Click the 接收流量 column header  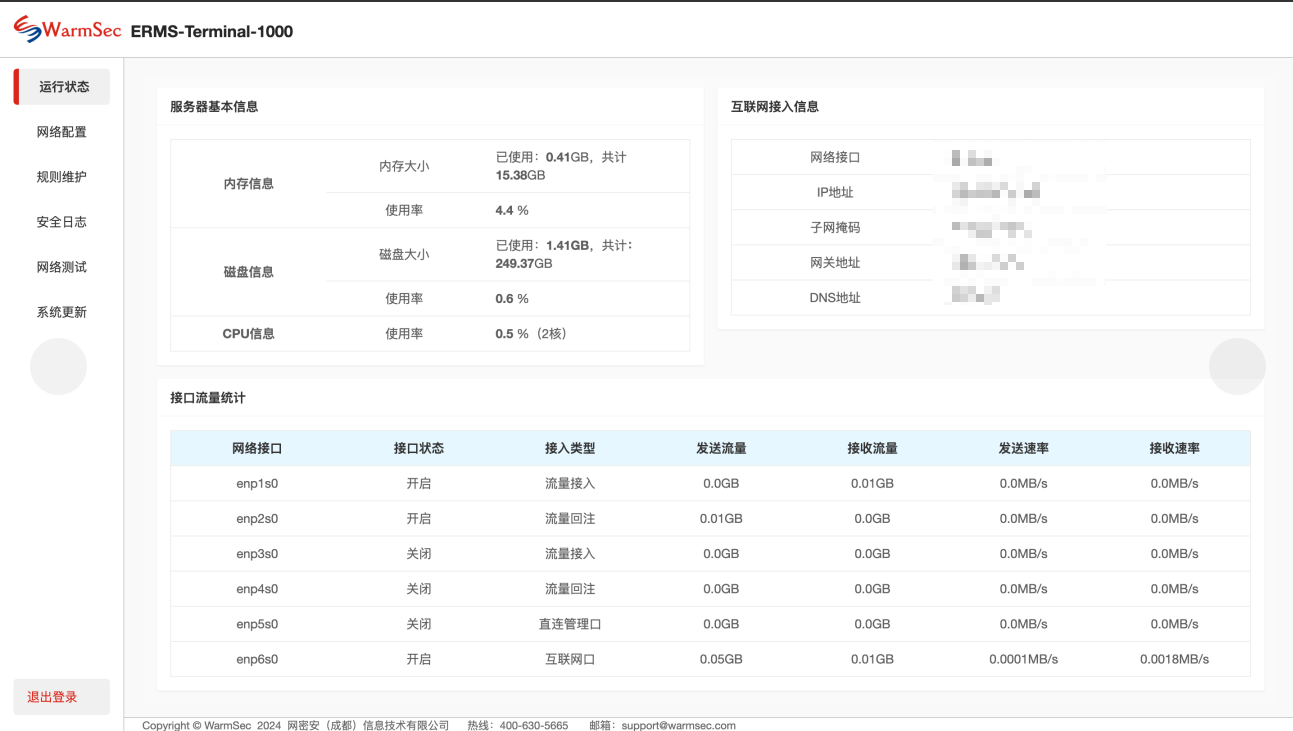point(872,449)
